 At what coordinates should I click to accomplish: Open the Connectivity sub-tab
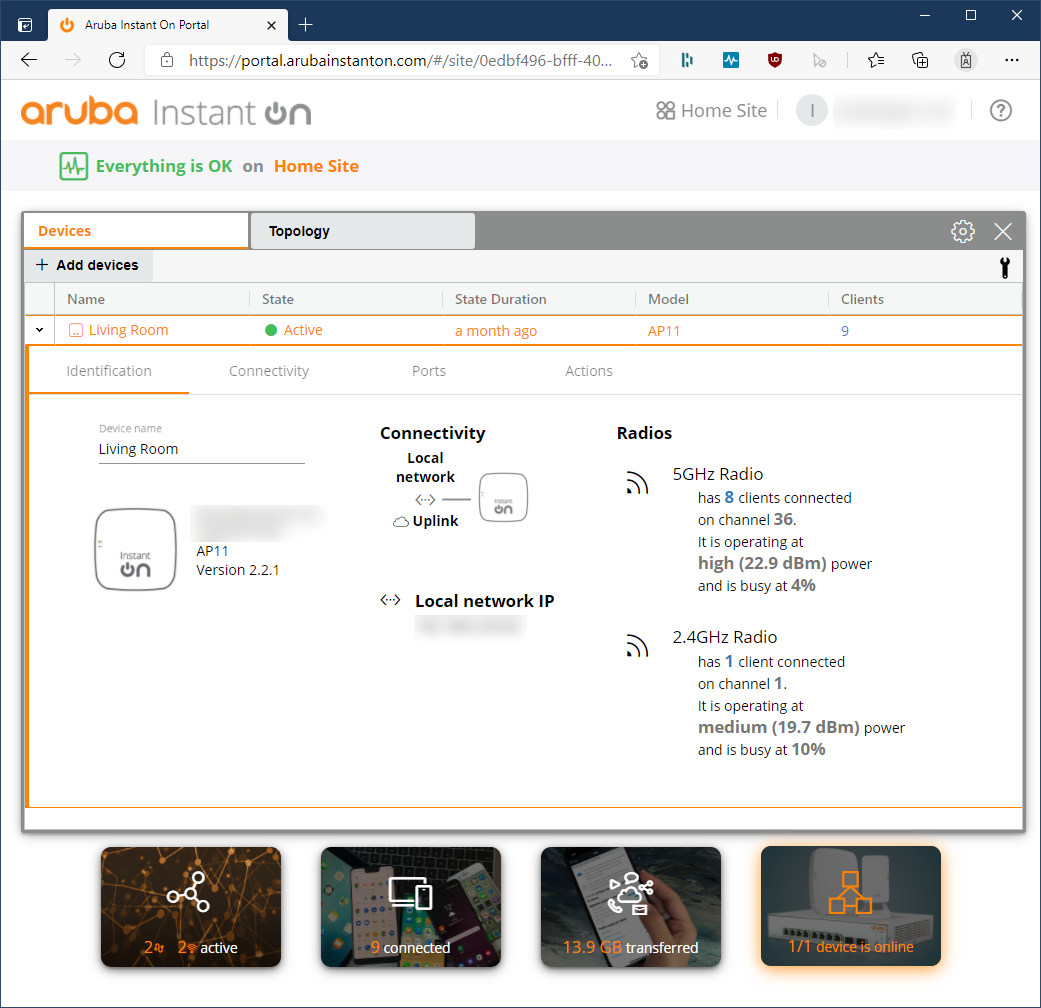pos(269,371)
